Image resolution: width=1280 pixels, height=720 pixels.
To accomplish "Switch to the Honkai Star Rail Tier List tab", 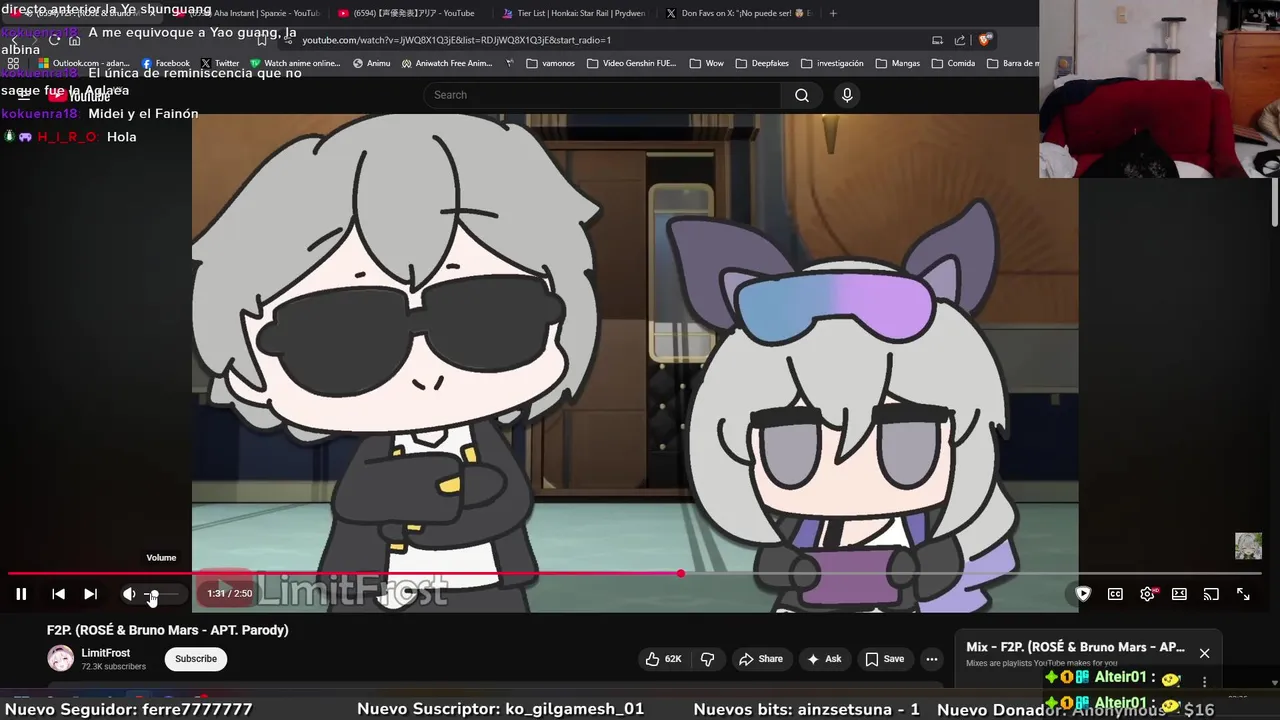I will coord(572,13).
